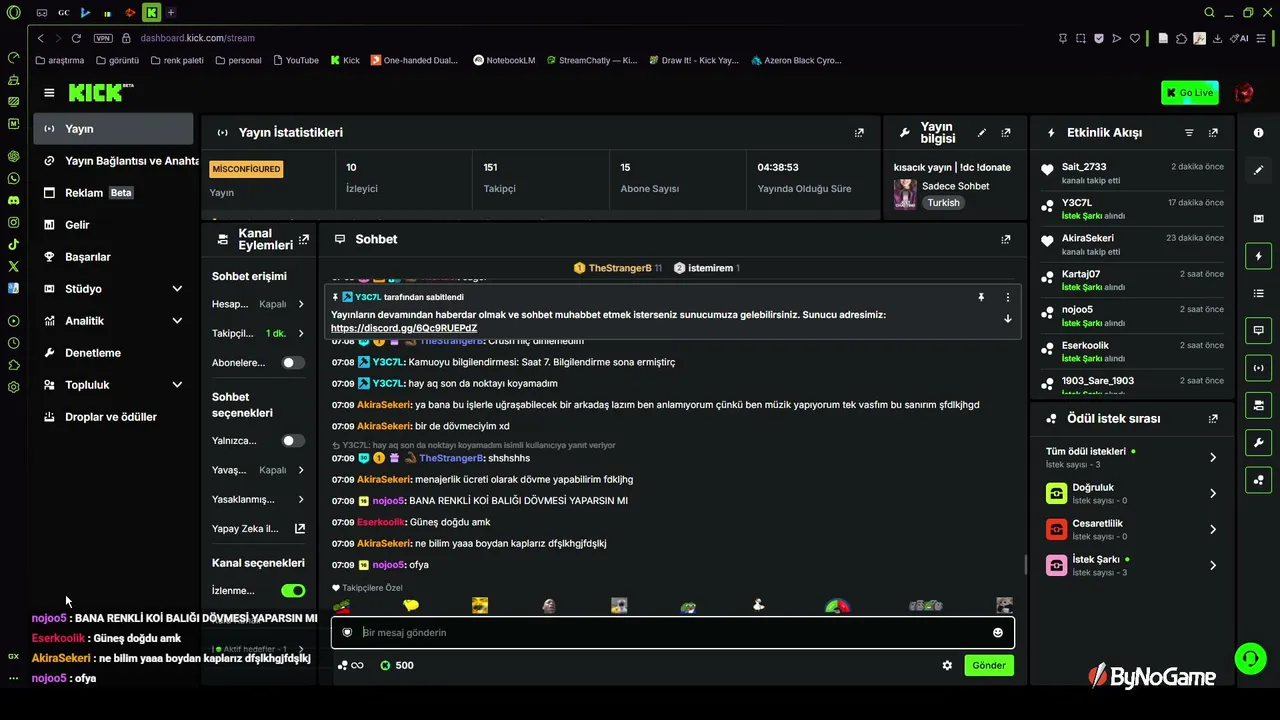Pop out the Yayın İstatistikleri panel
Image resolution: width=1280 pixels, height=720 pixels.
859,133
